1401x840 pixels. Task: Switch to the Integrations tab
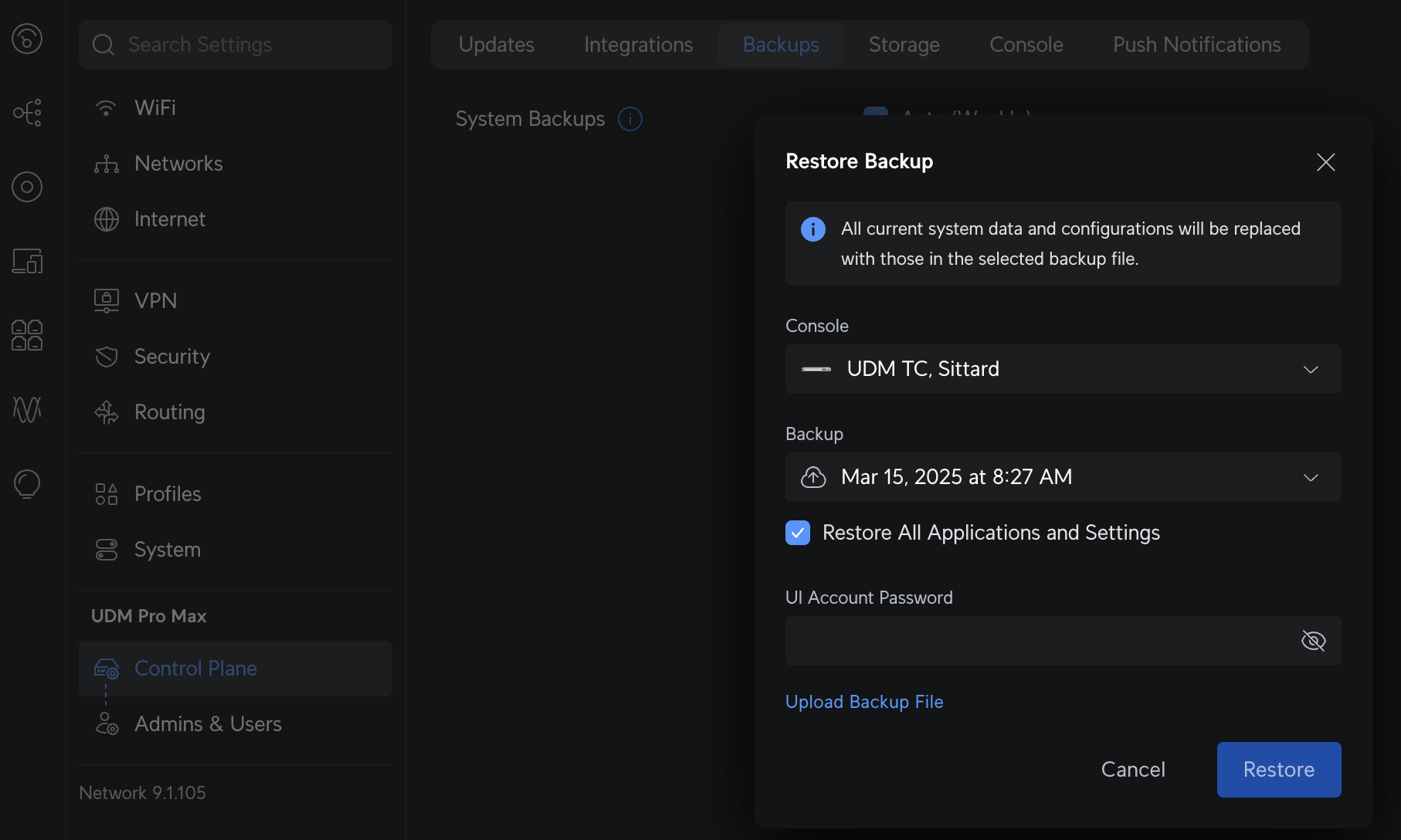(x=639, y=45)
